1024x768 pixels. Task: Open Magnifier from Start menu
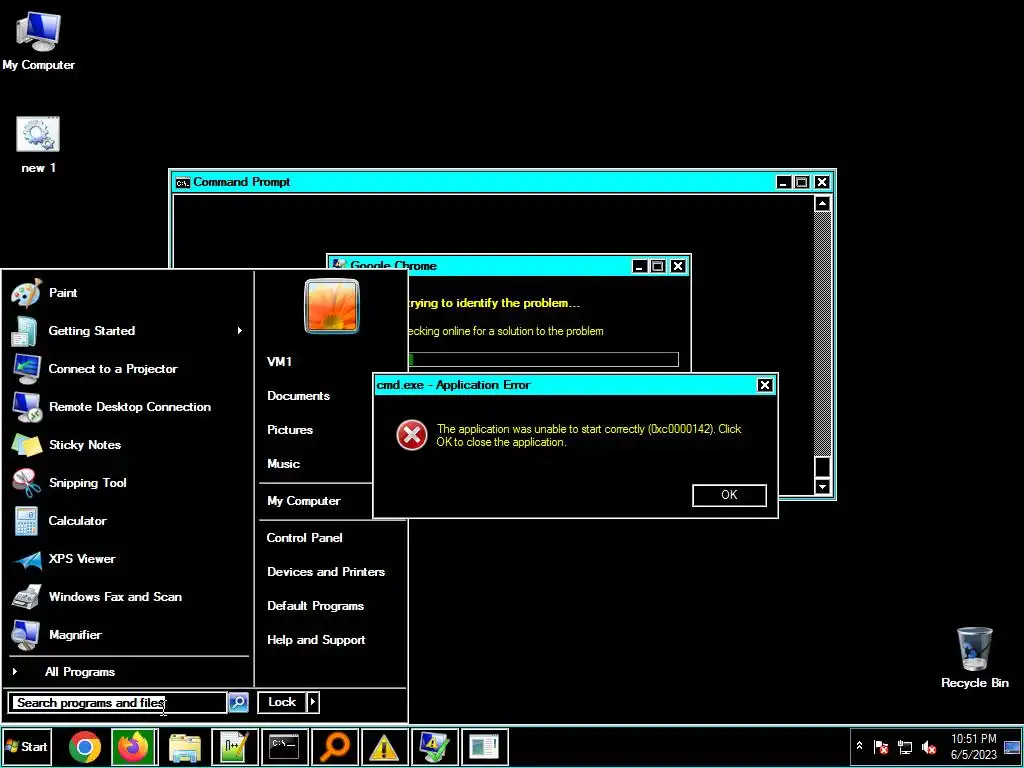tap(129, 634)
